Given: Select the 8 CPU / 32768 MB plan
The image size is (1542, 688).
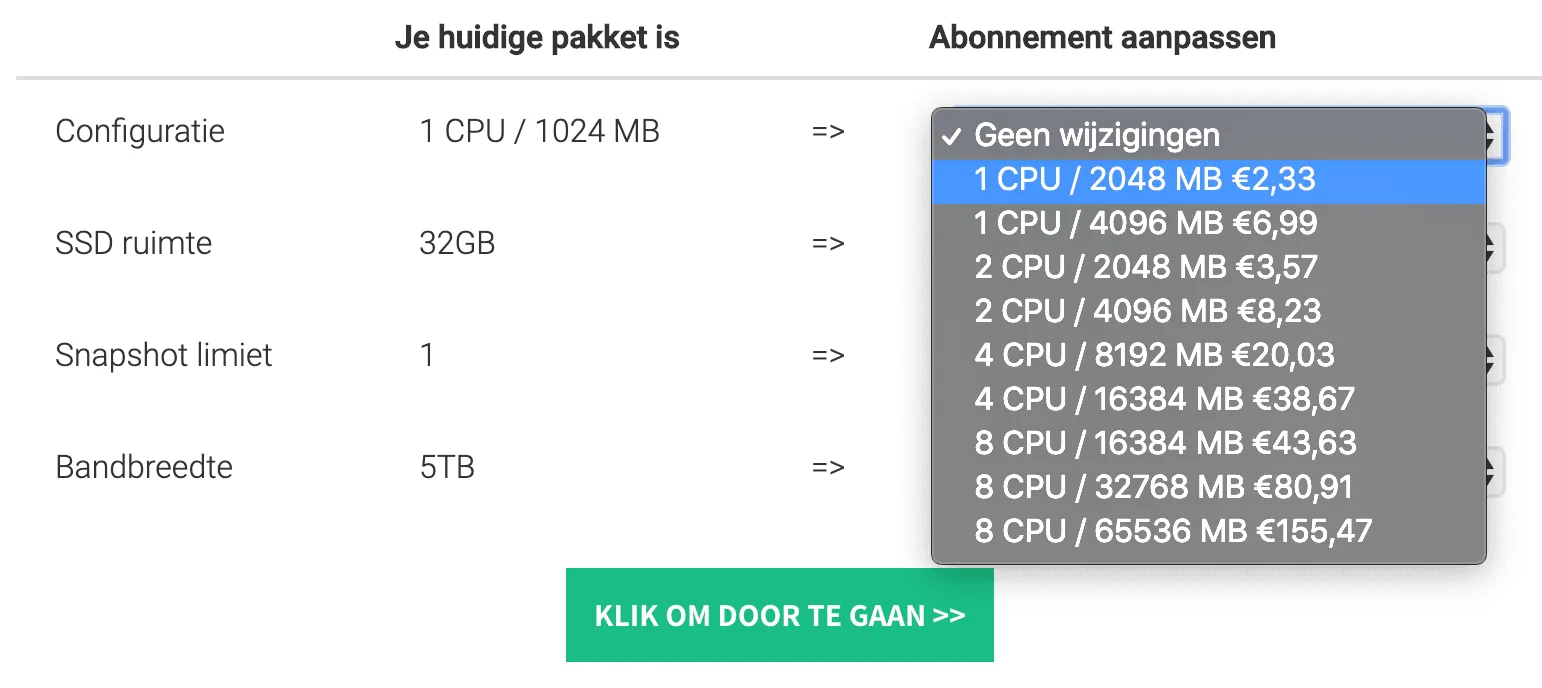Looking at the screenshot, I should (x=1163, y=487).
